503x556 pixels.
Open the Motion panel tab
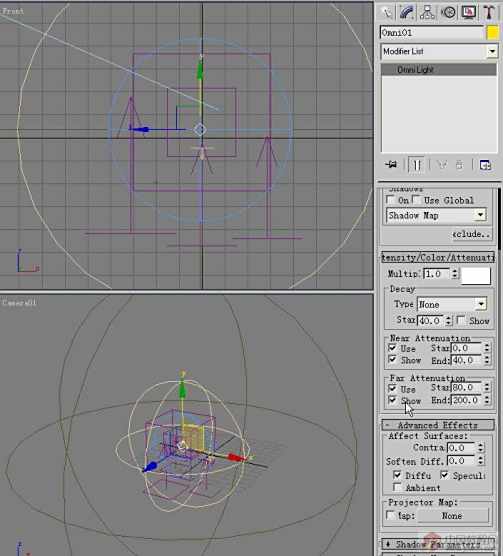[x=448, y=13]
